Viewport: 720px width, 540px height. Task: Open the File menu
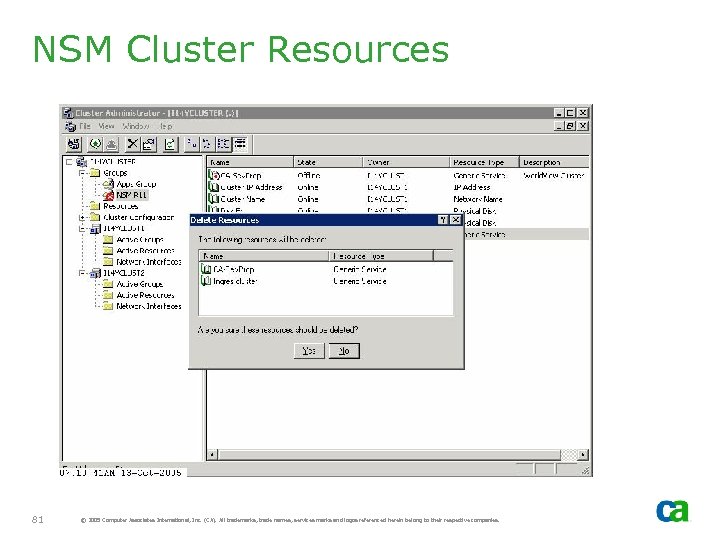[x=85, y=126]
